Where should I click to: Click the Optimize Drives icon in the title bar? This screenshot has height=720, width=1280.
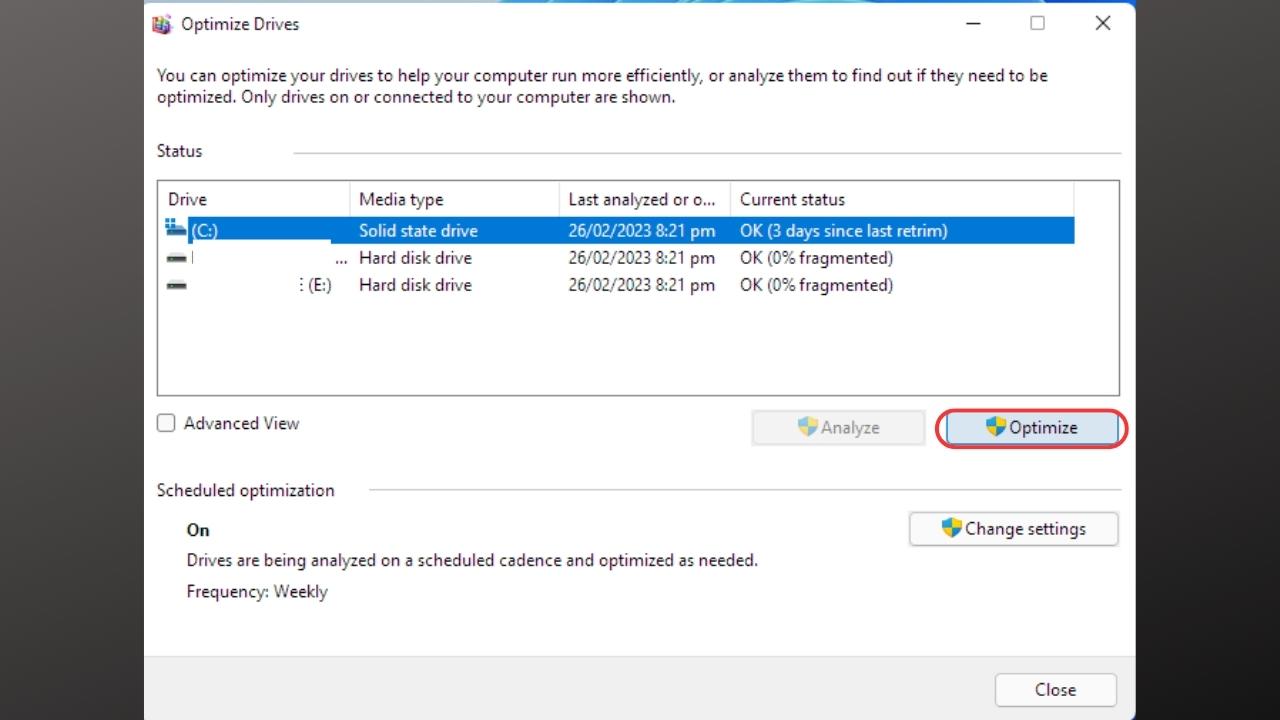pos(162,23)
